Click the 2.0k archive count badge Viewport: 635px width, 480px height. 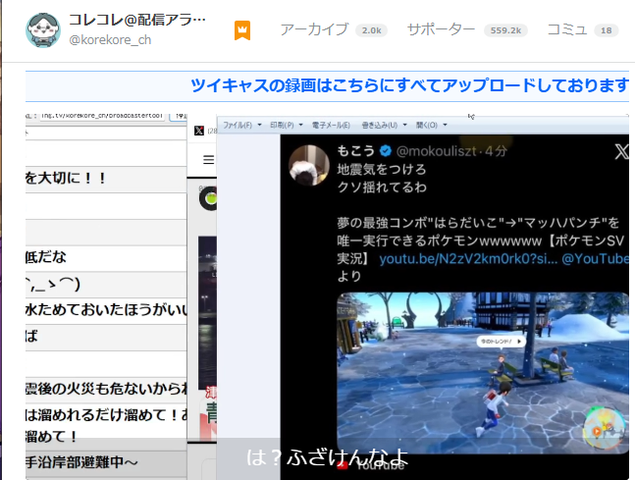pos(371,30)
